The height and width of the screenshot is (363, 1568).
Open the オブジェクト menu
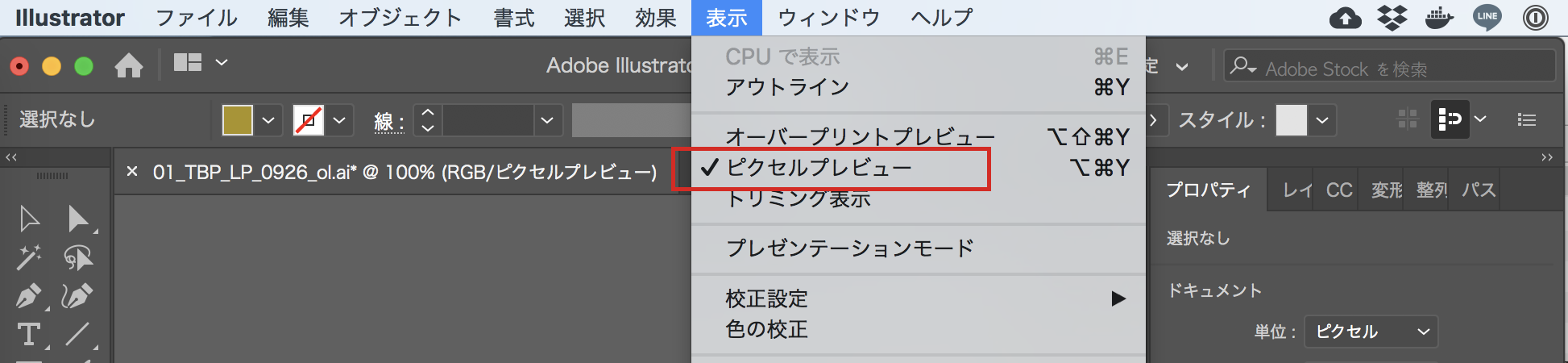click(x=400, y=18)
